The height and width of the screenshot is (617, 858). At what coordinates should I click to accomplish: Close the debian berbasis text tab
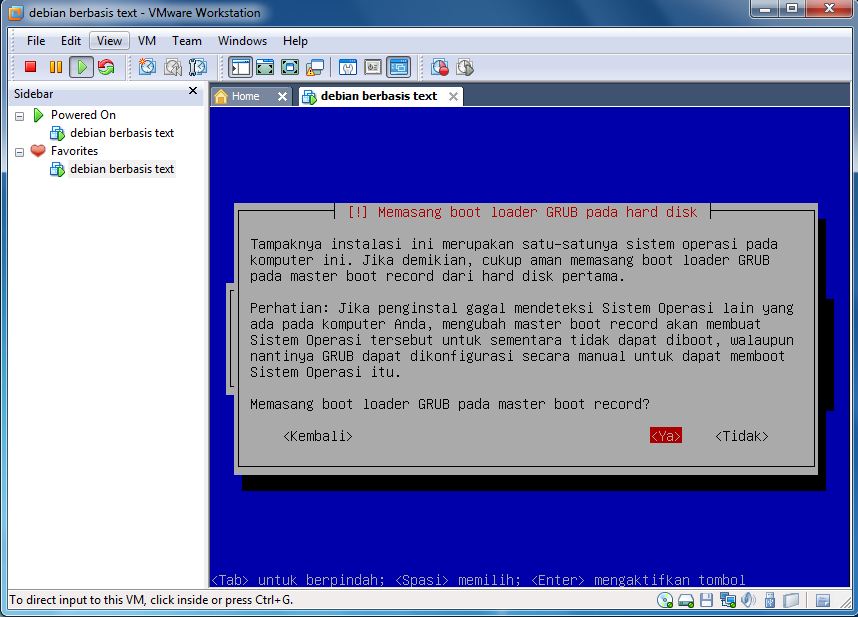pos(453,97)
